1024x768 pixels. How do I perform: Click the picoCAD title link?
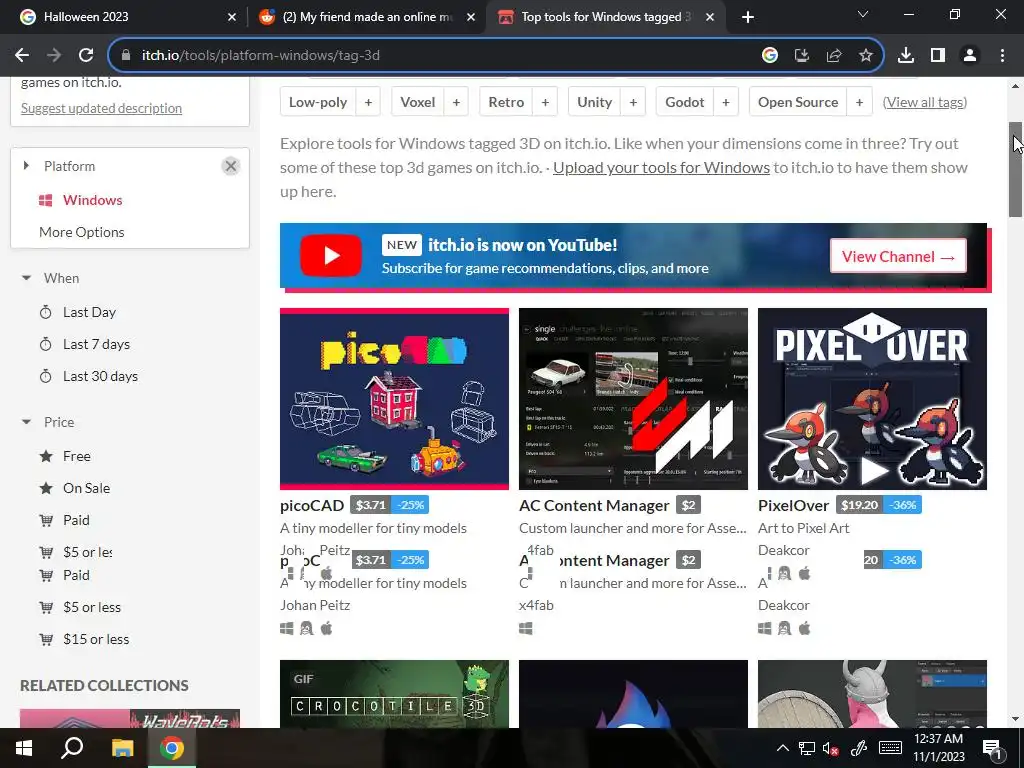(x=312, y=505)
